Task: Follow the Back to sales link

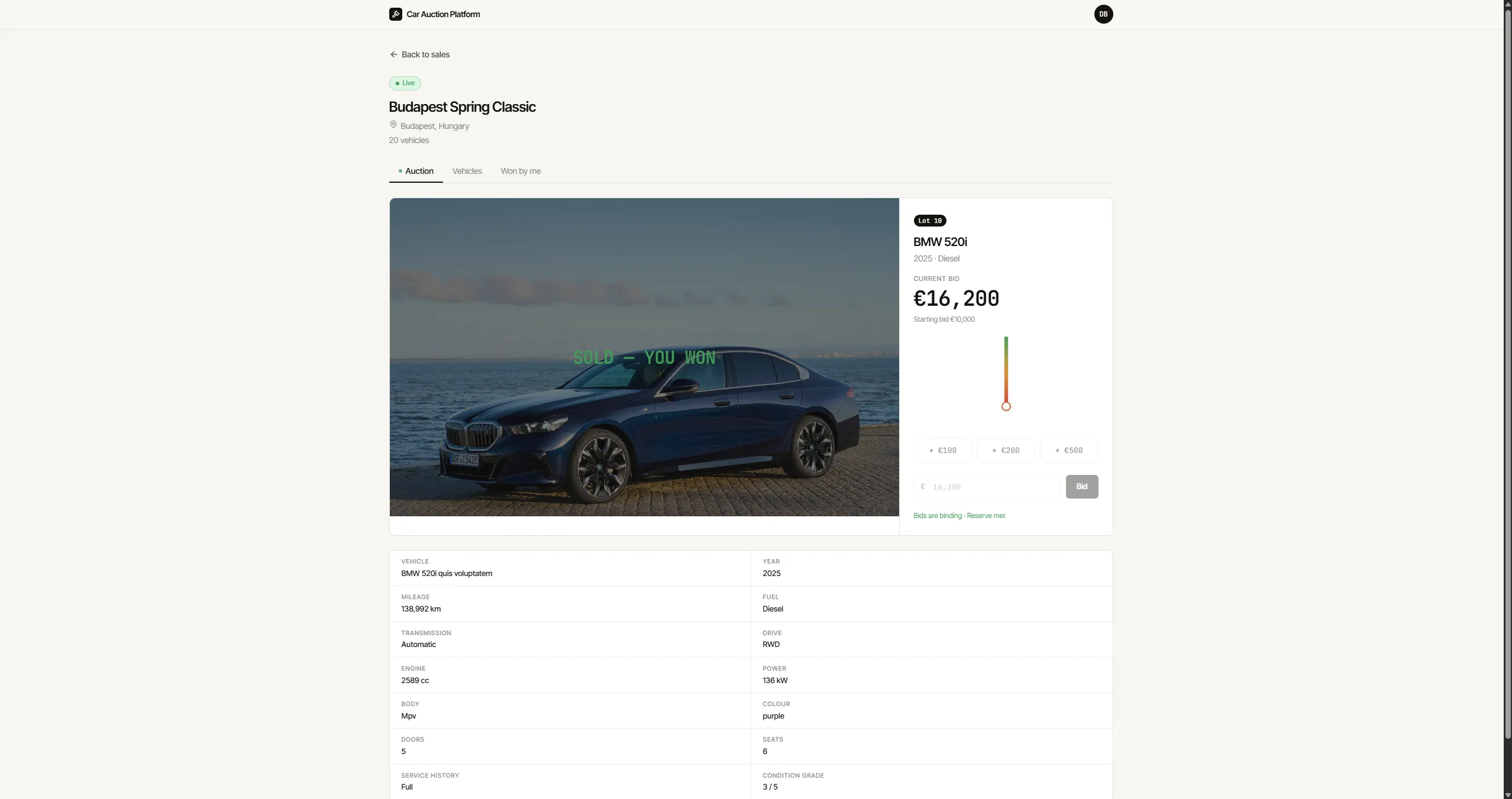Action: tap(419, 54)
